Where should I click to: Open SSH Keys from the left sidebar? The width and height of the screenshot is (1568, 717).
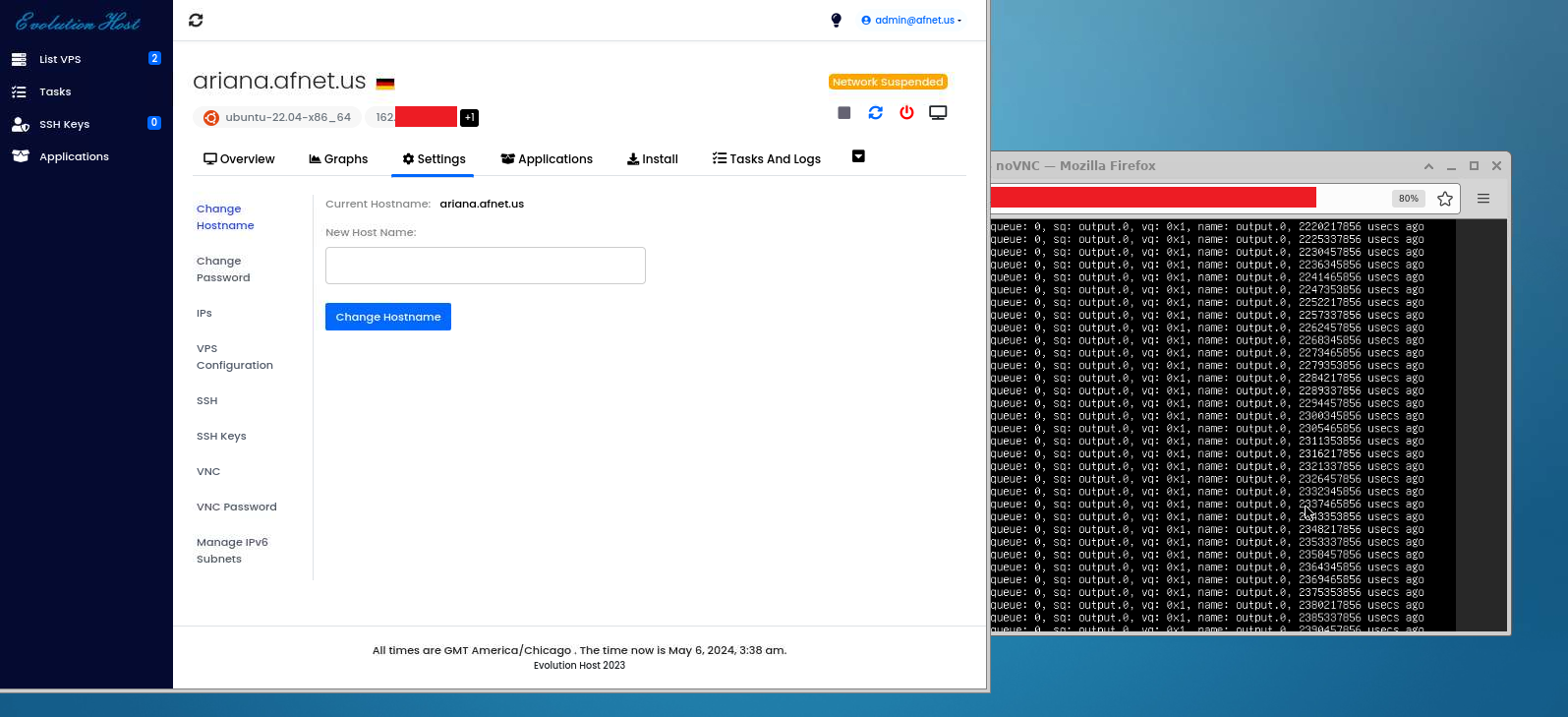pyautogui.click(x=64, y=125)
